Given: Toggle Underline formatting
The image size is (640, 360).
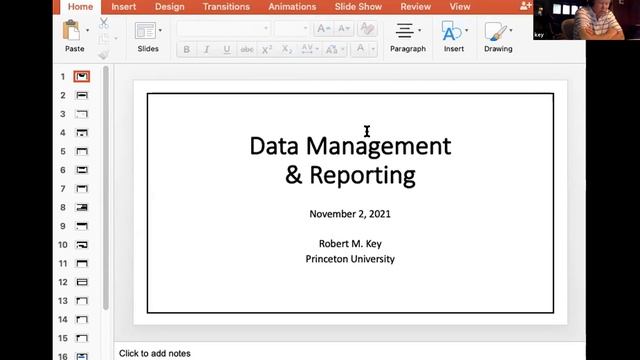Looking at the screenshot, I should coord(227,49).
